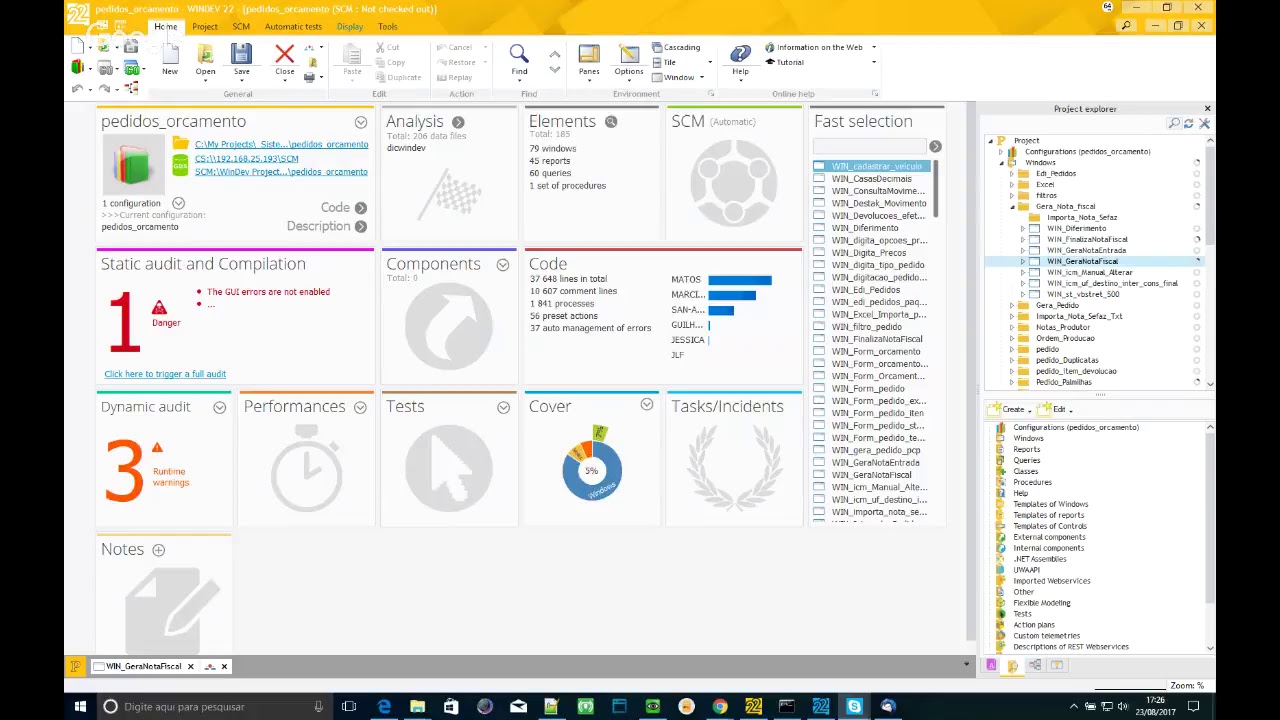Viewport: 1280px width, 720px height.
Task: Expand the Dynamic audit card chevron
Action: pos(219,407)
